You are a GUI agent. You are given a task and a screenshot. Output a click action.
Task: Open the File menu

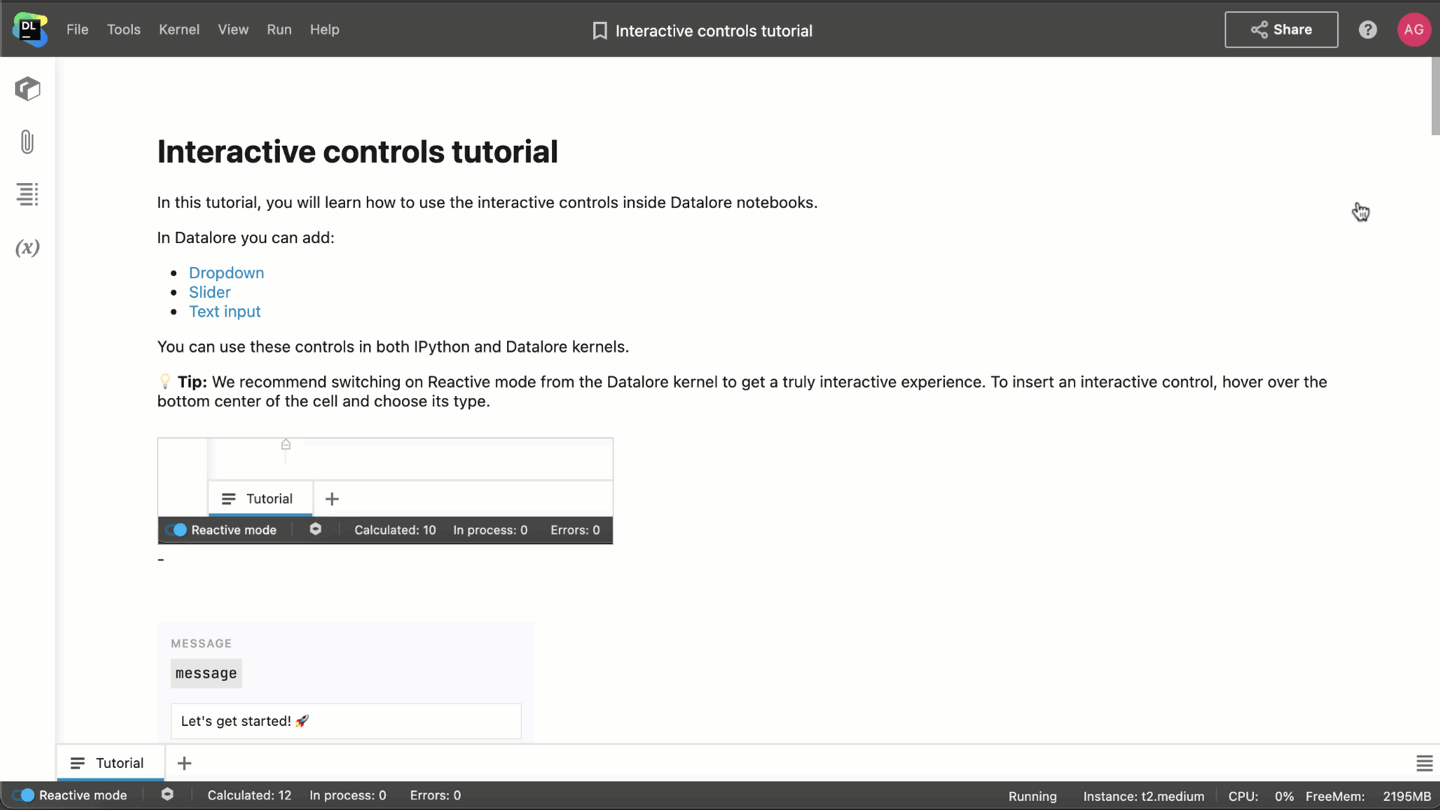coord(77,30)
